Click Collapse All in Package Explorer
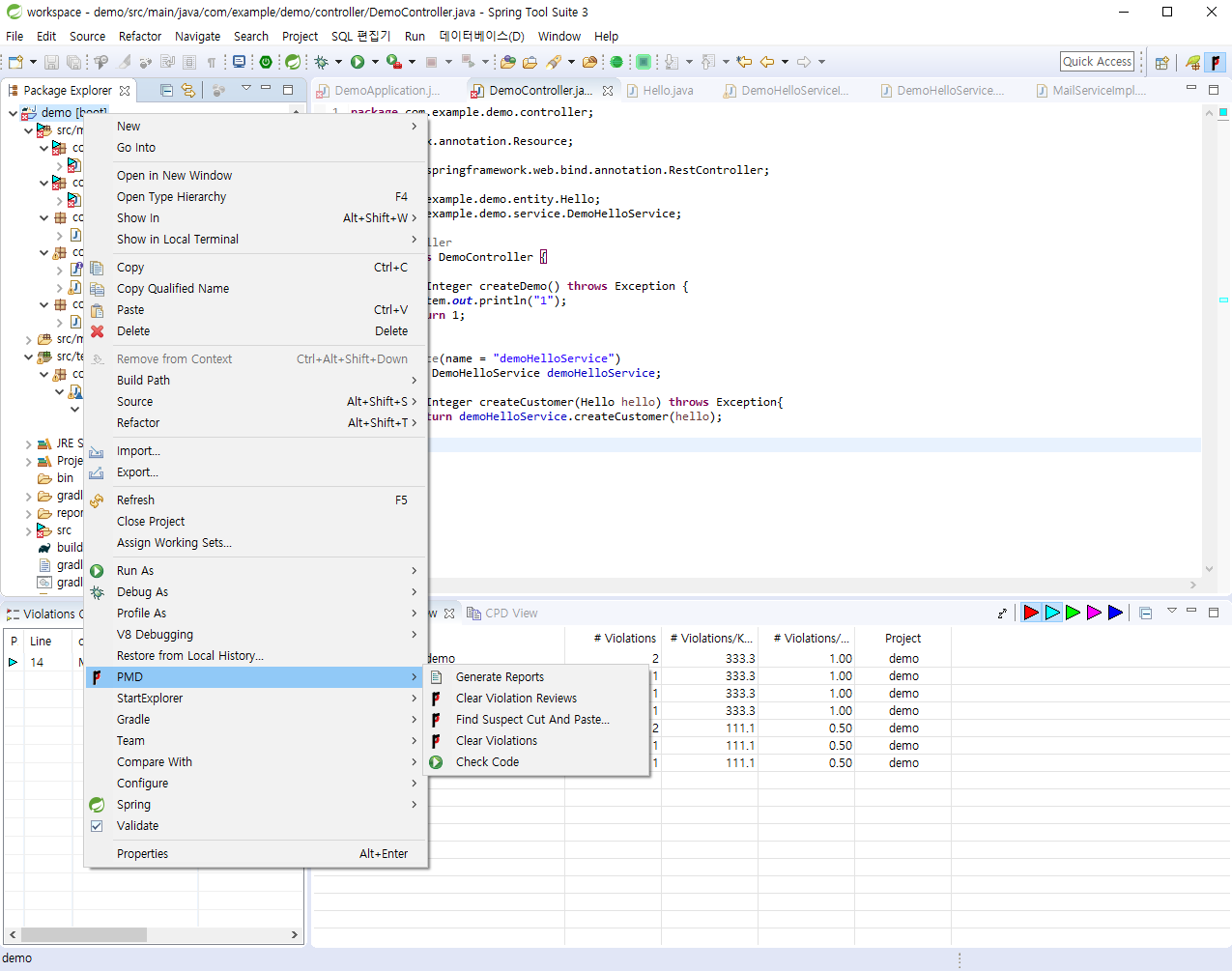This screenshot has width=1232, height=971. (166, 90)
